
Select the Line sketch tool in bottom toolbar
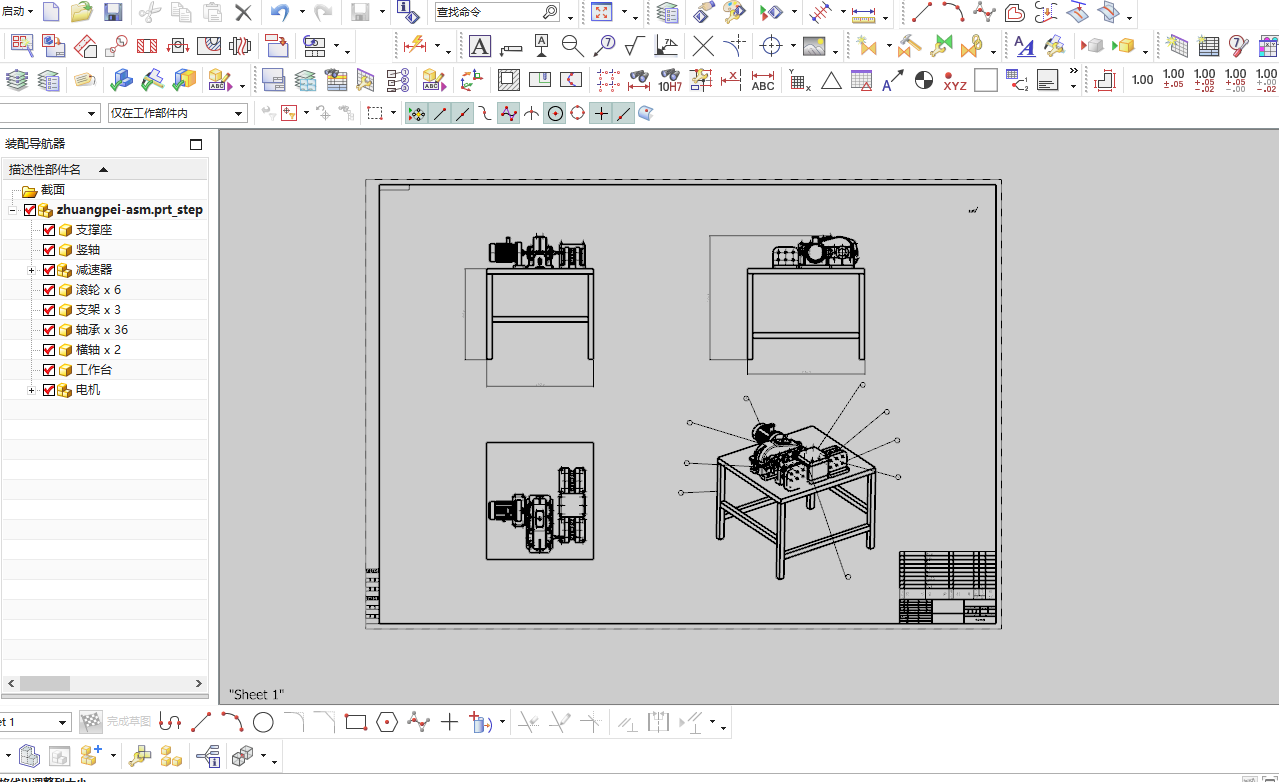pos(201,722)
